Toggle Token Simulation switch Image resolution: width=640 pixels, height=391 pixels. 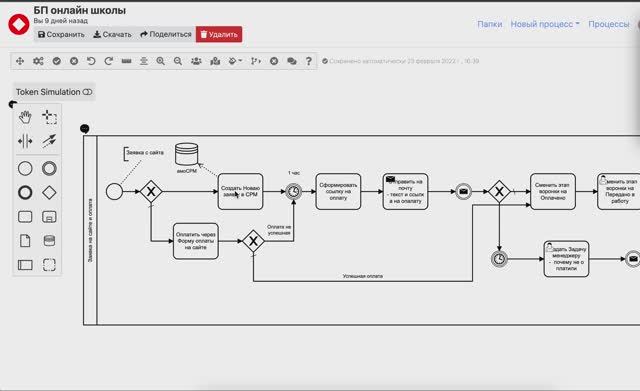pyautogui.click(x=87, y=92)
